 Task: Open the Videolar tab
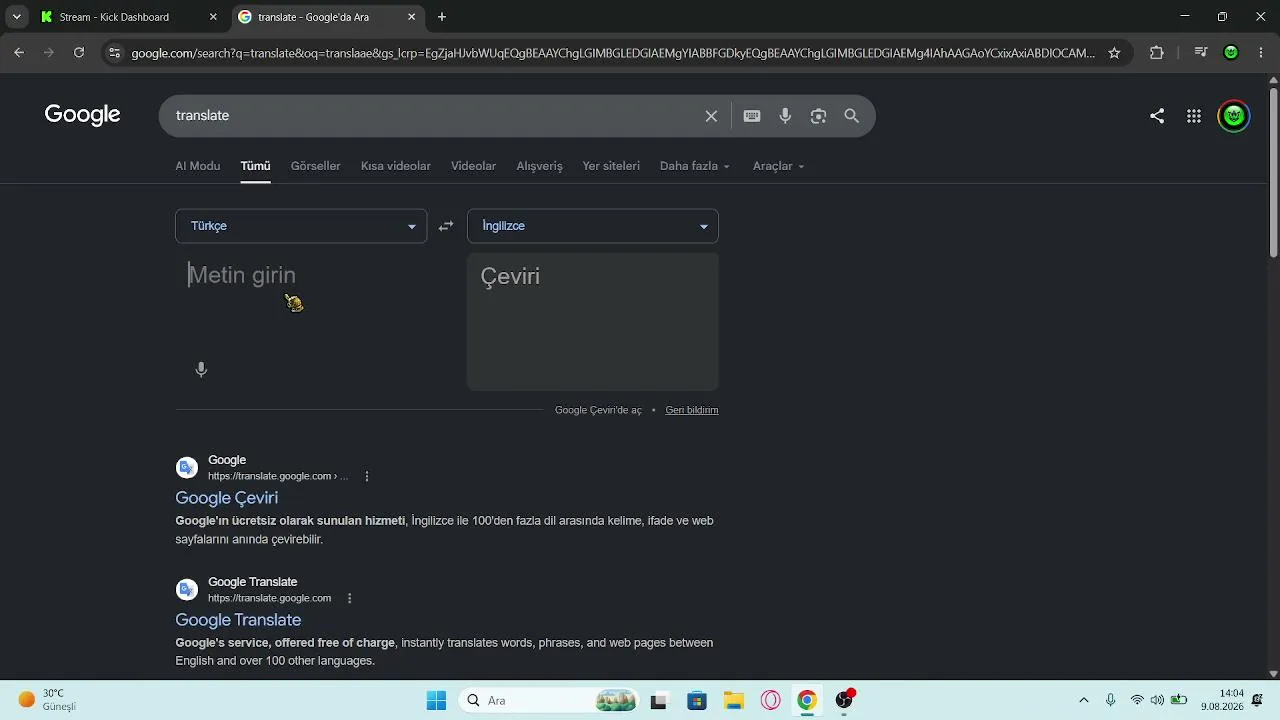473,166
